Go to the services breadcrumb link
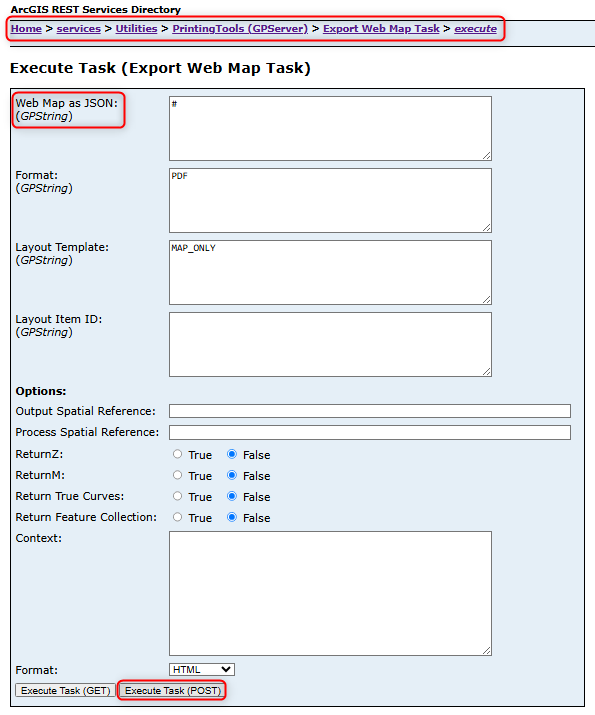This screenshot has height=715, width=595. [x=78, y=29]
